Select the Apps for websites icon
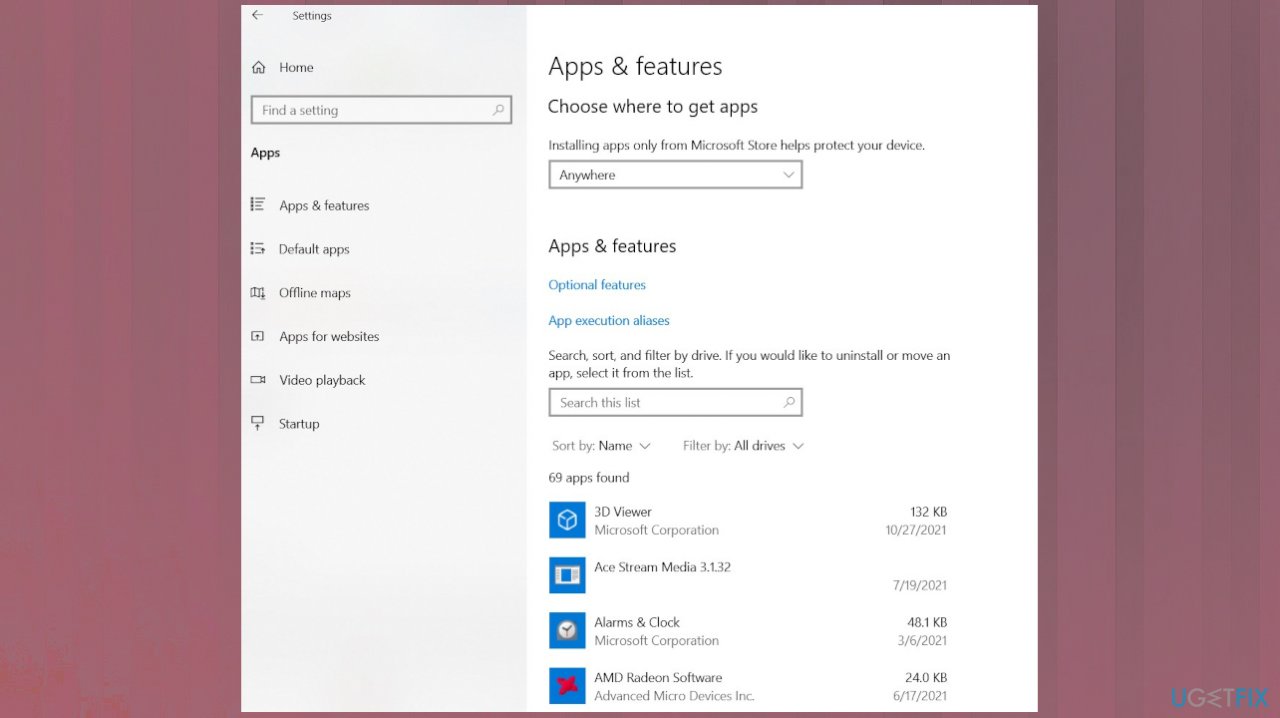1280x718 pixels. point(259,336)
